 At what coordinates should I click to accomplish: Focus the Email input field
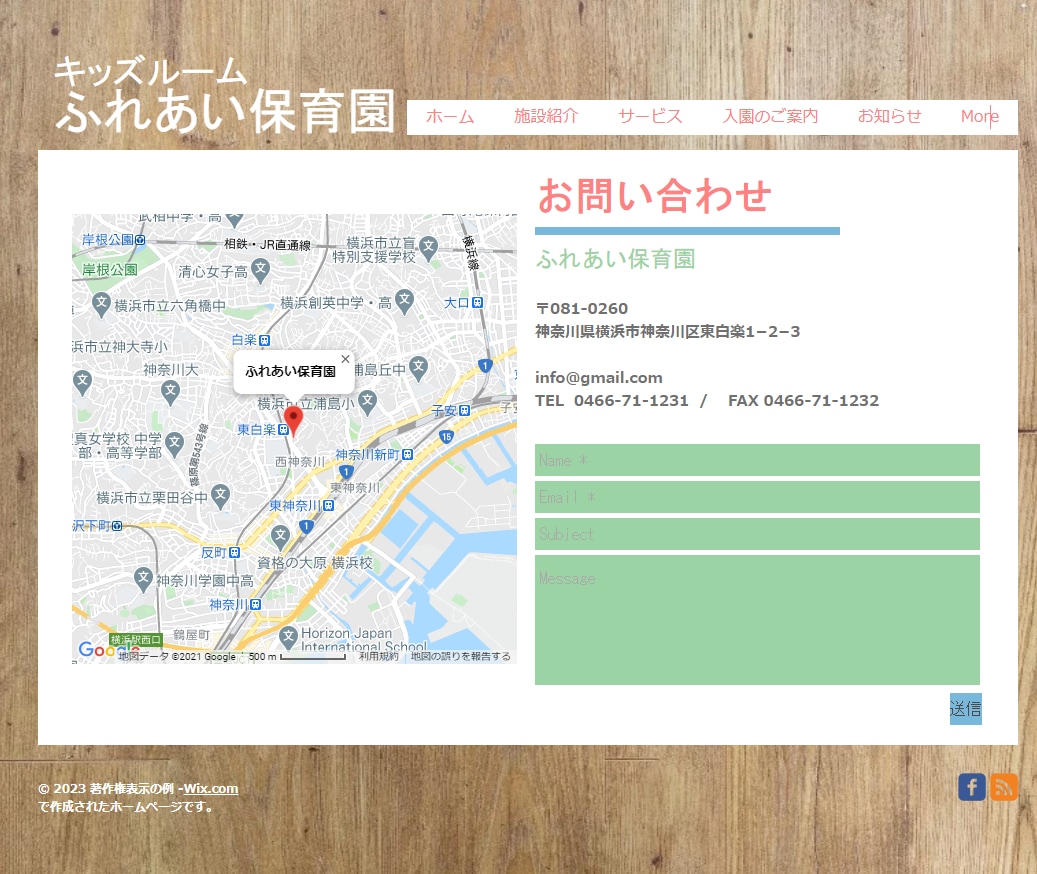(x=757, y=497)
